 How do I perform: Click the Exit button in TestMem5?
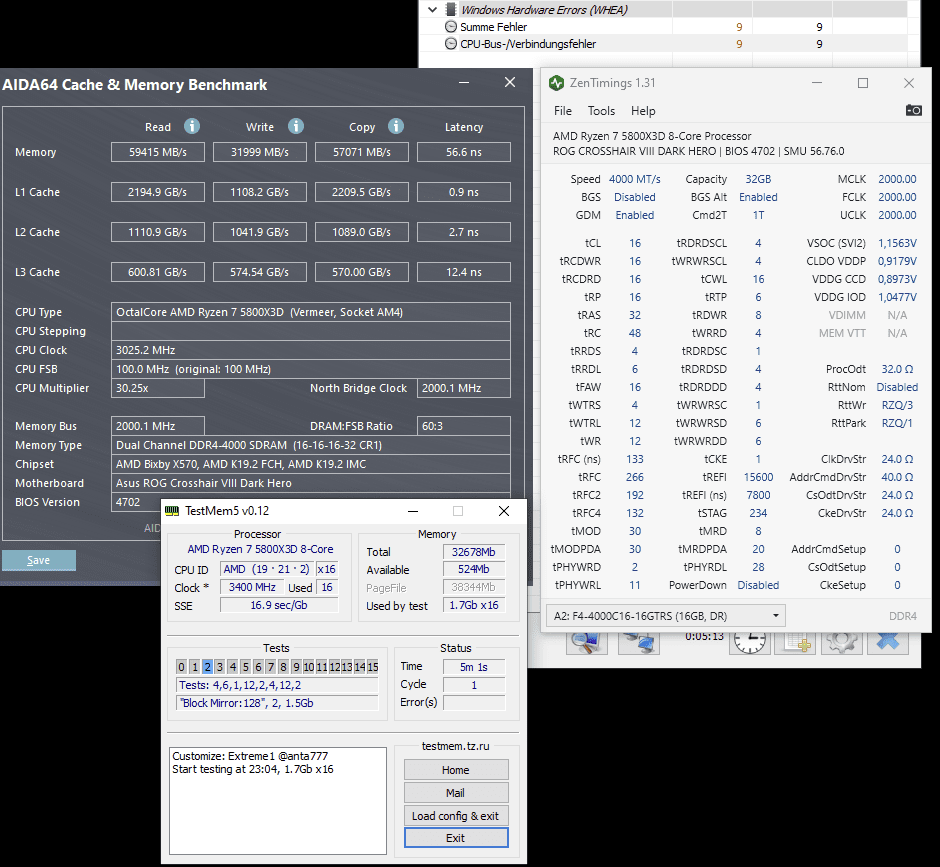click(x=456, y=838)
